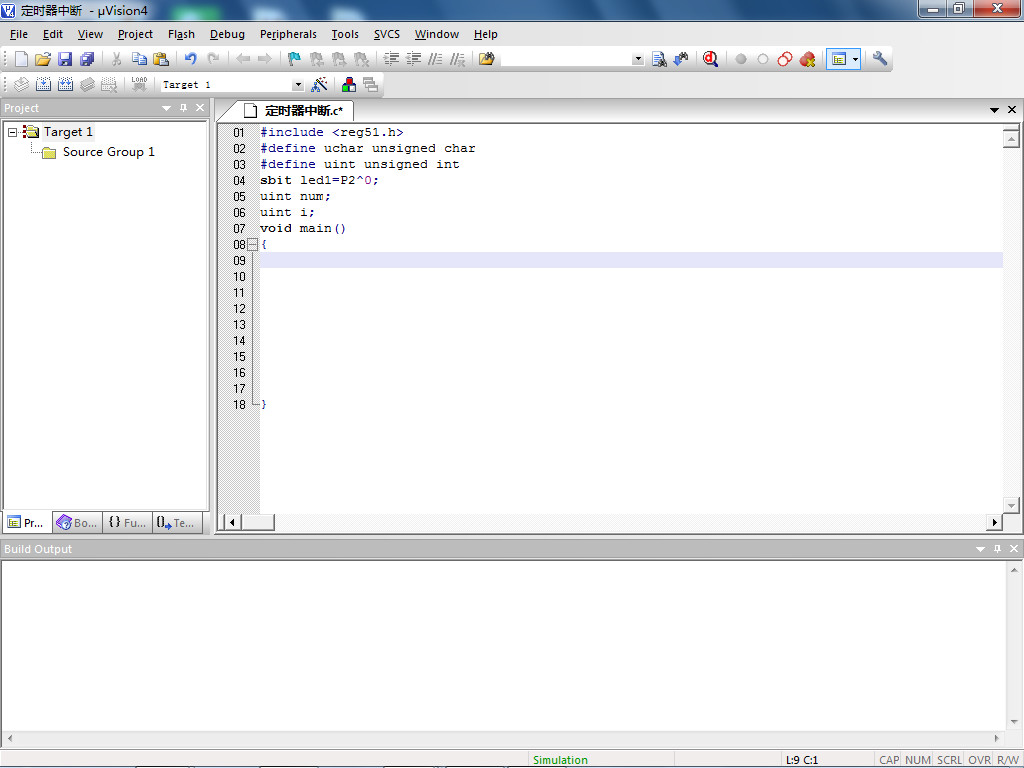Open Target Options with the magic wand icon
1024x768 pixels.
point(319,84)
